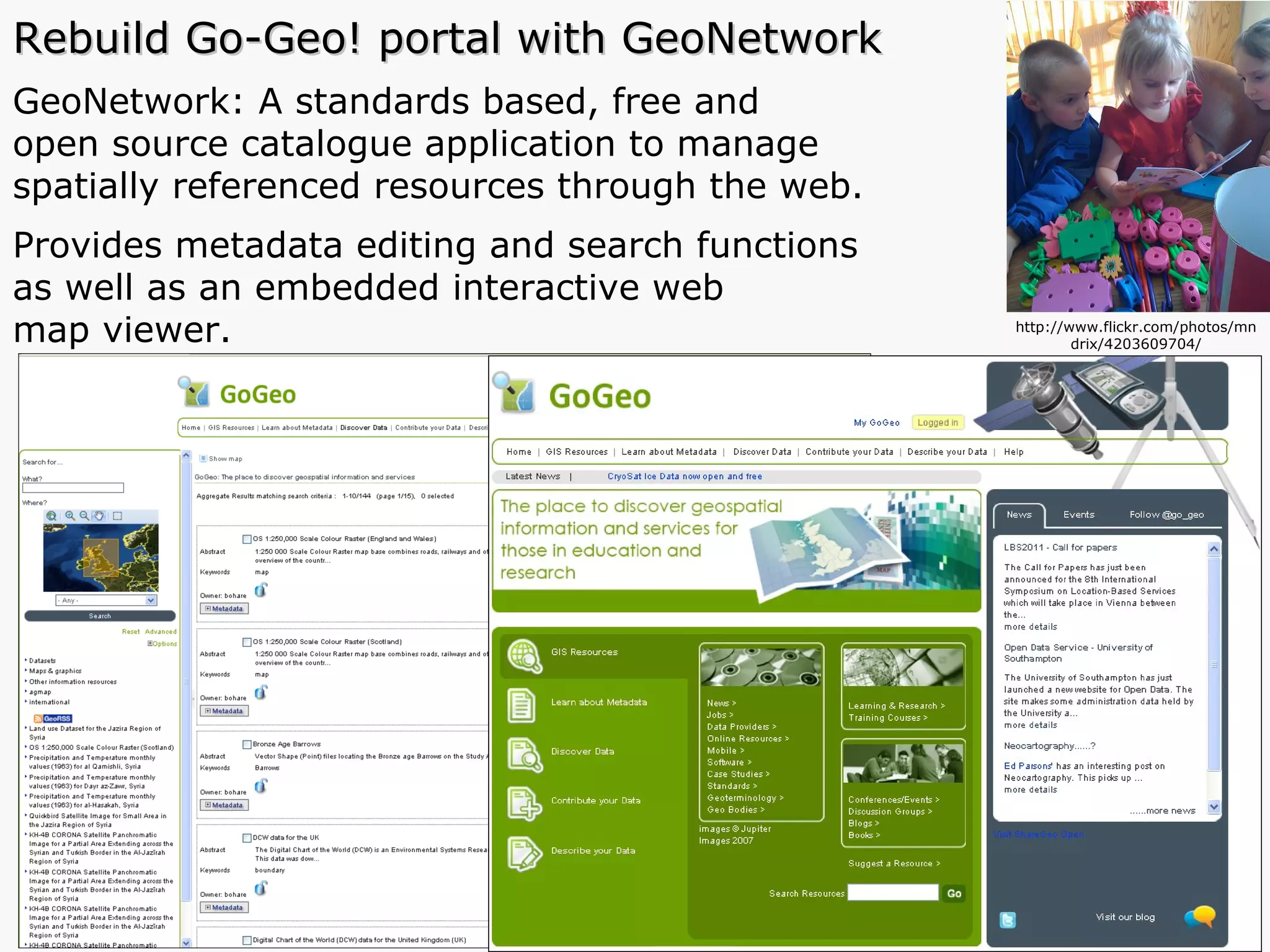Click the lock icon under DCW data result
Image resolution: width=1270 pixels, height=952 pixels.
click(x=261, y=889)
